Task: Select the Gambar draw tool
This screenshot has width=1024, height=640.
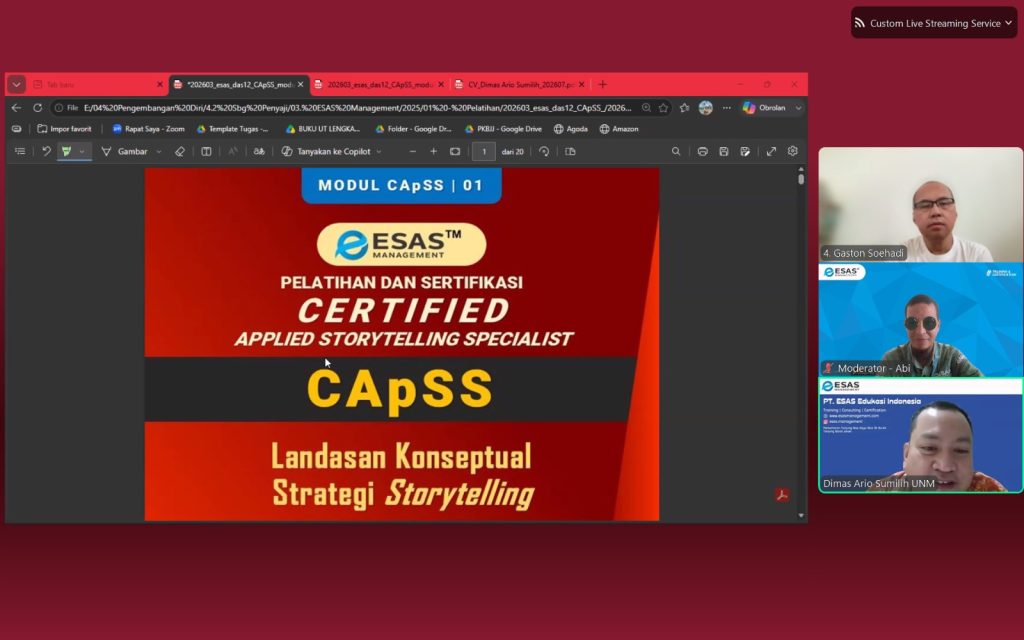Action: 124,152
